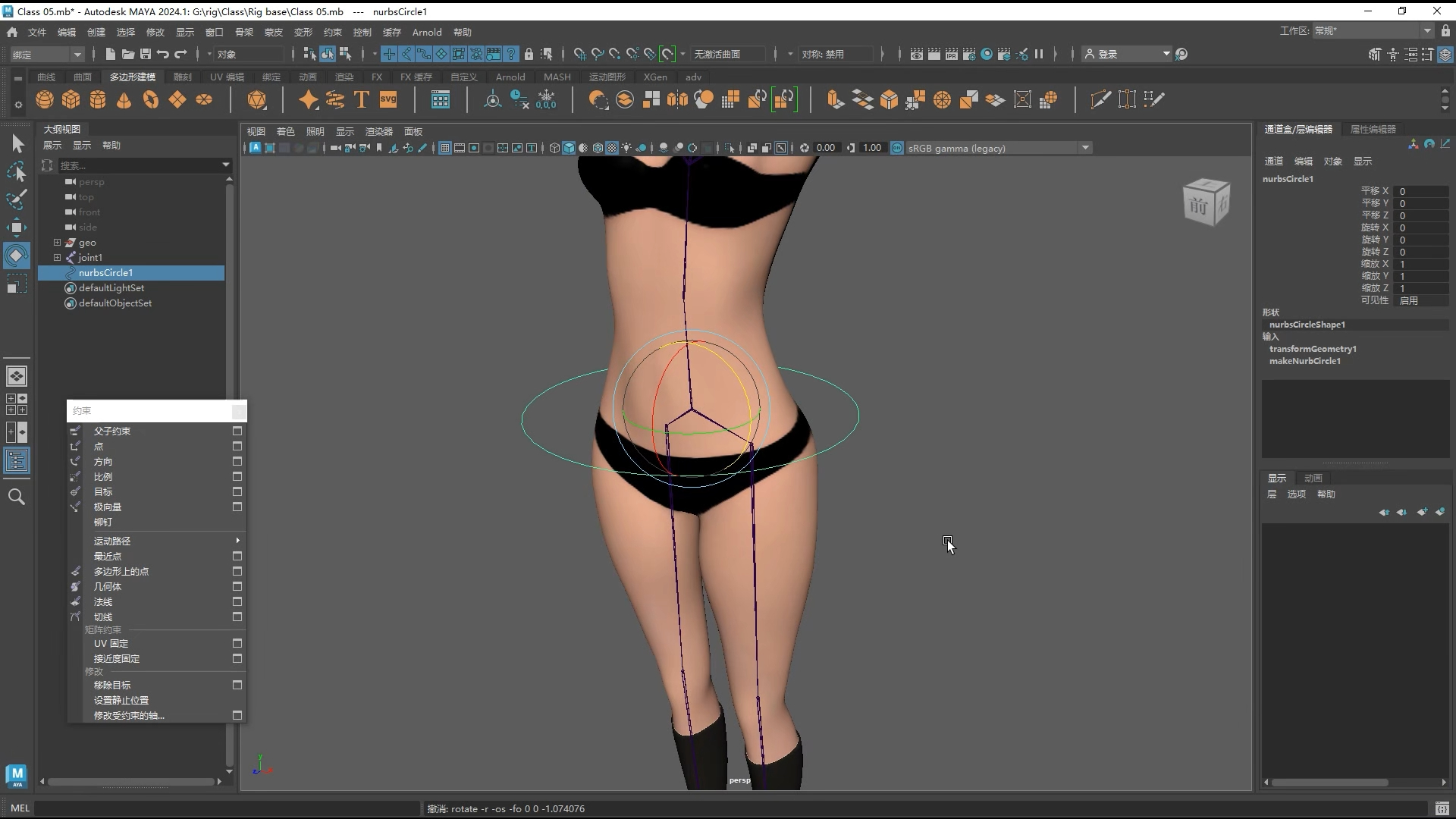Click the 平移 X value field
Screen dimensions: 1456x819
click(x=1422, y=191)
